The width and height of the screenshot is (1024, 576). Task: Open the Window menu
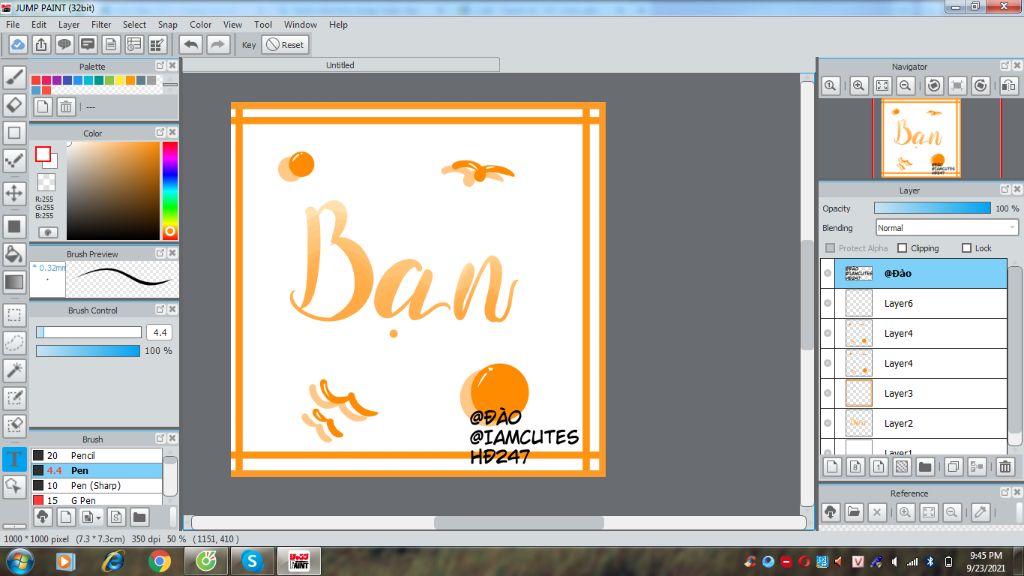(300, 25)
